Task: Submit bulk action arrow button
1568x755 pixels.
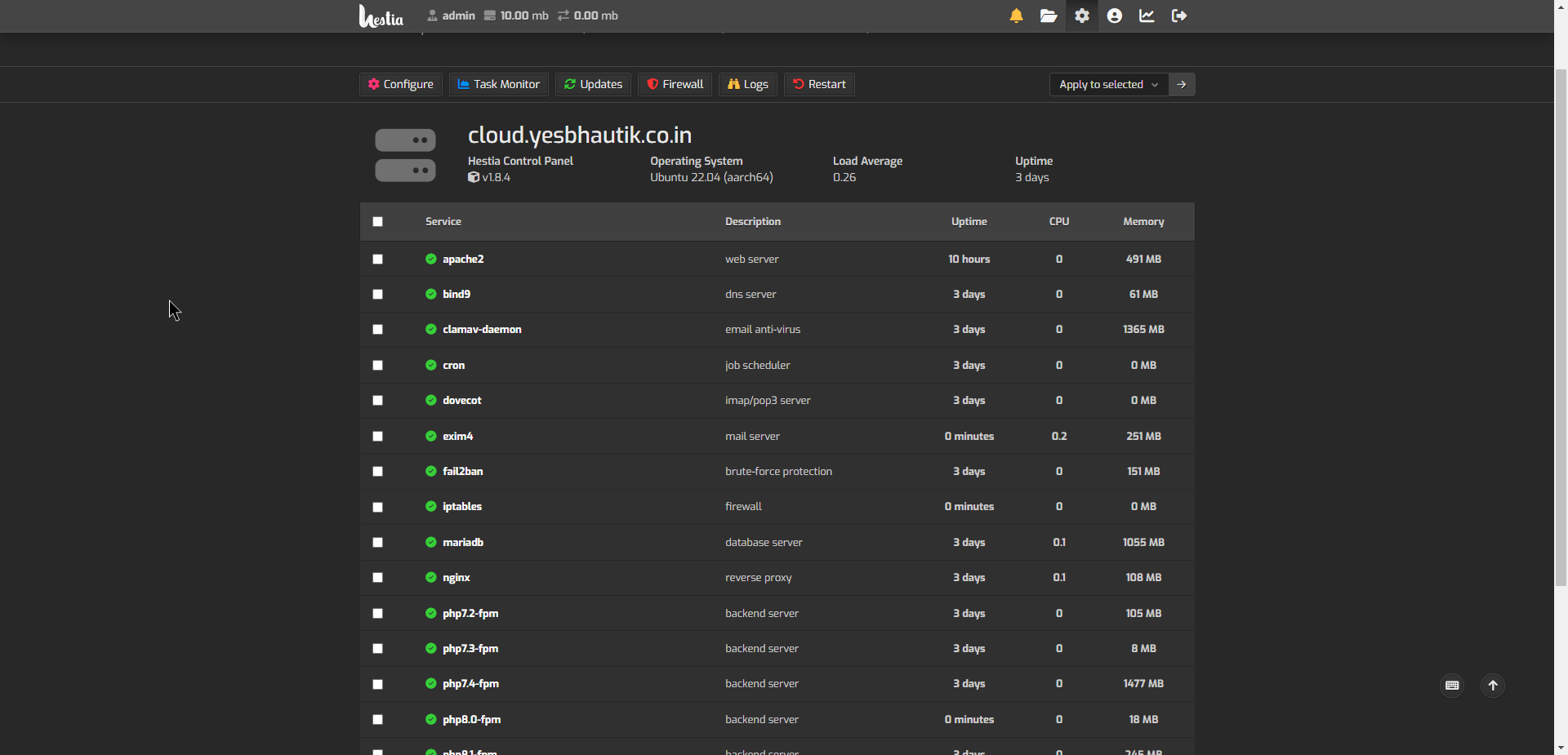Action: coord(1182,84)
